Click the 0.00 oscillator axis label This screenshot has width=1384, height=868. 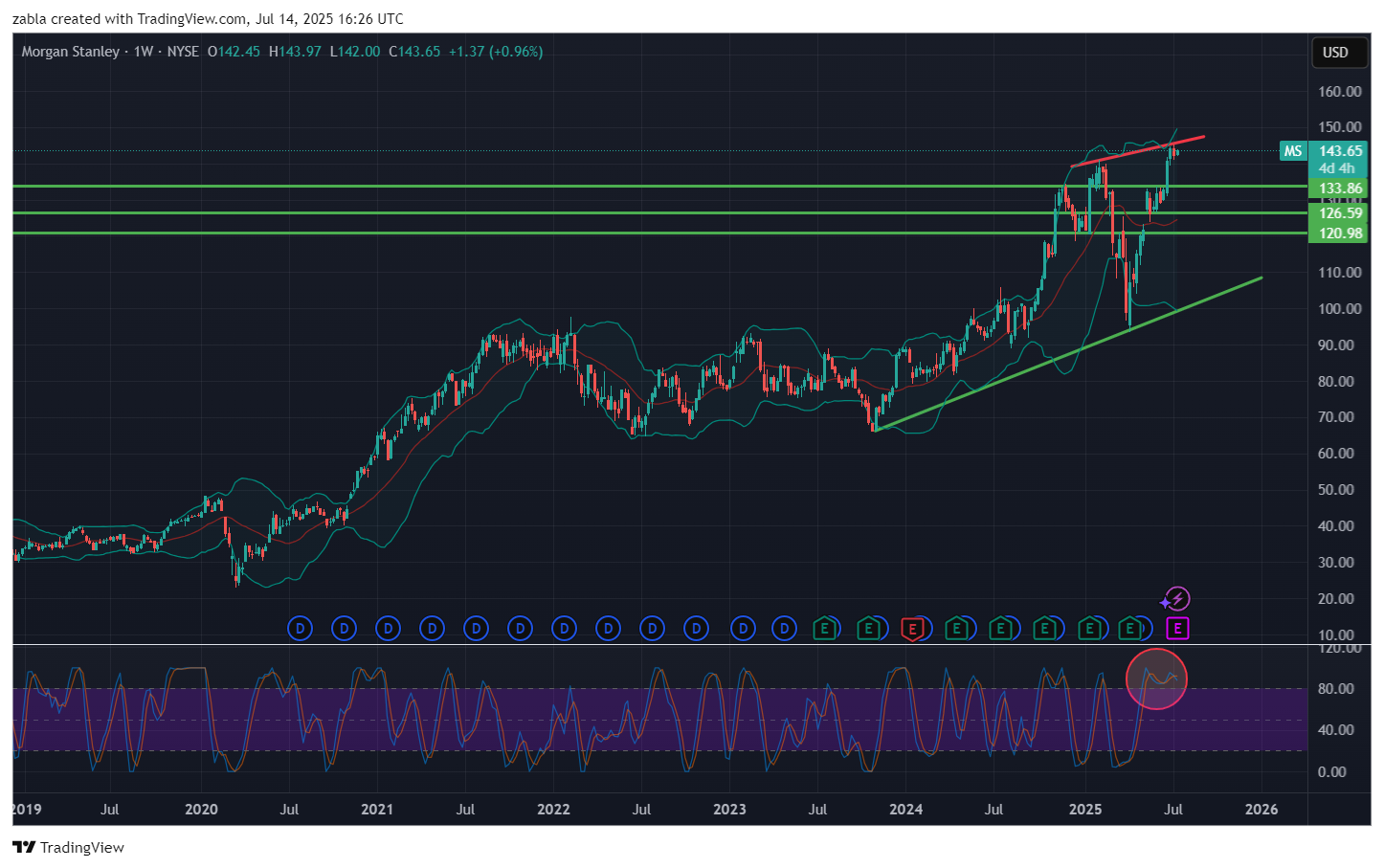[x=1332, y=771]
